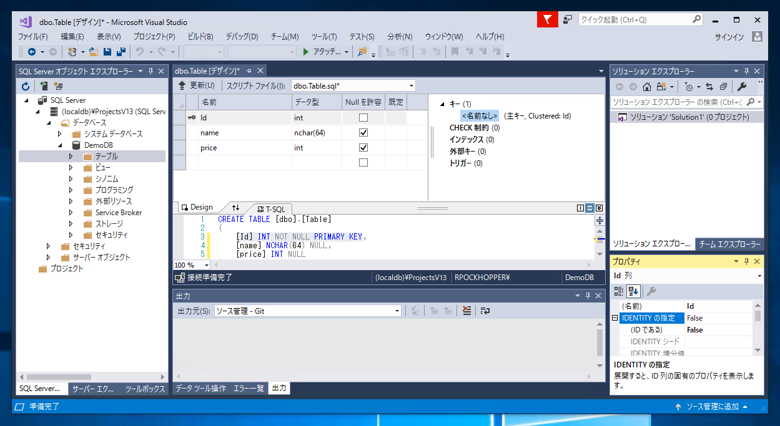
Task: Pin the SQL Server Object Explorer panel
Action: pos(151,71)
